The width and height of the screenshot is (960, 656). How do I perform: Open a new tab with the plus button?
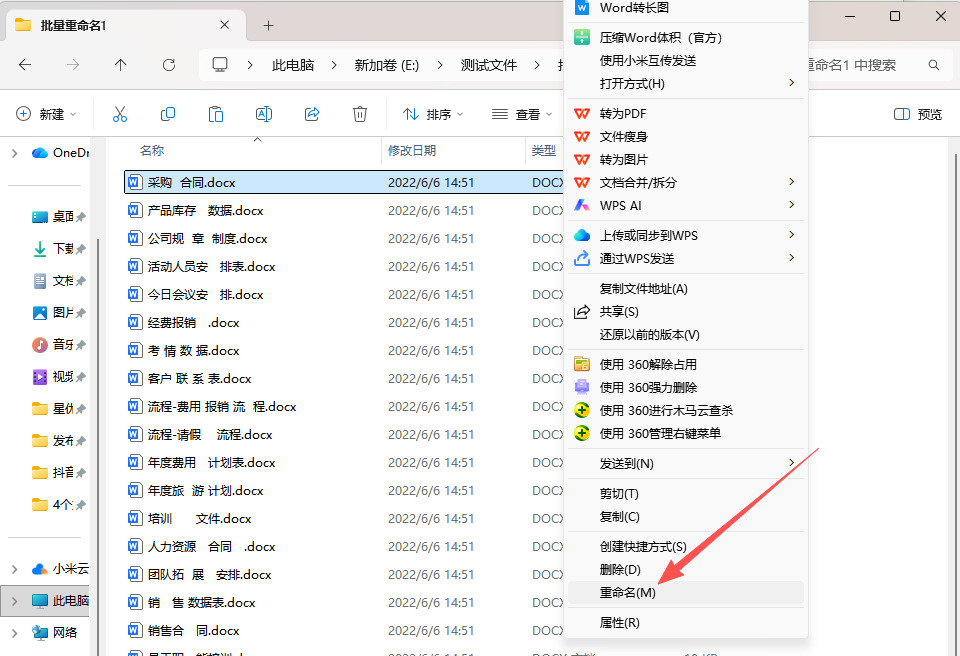pos(268,25)
